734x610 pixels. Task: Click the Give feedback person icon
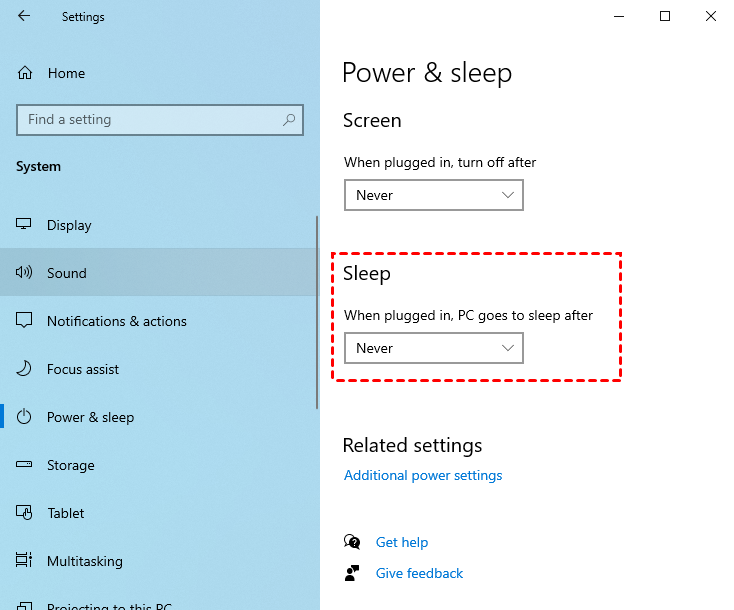[352, 573]
